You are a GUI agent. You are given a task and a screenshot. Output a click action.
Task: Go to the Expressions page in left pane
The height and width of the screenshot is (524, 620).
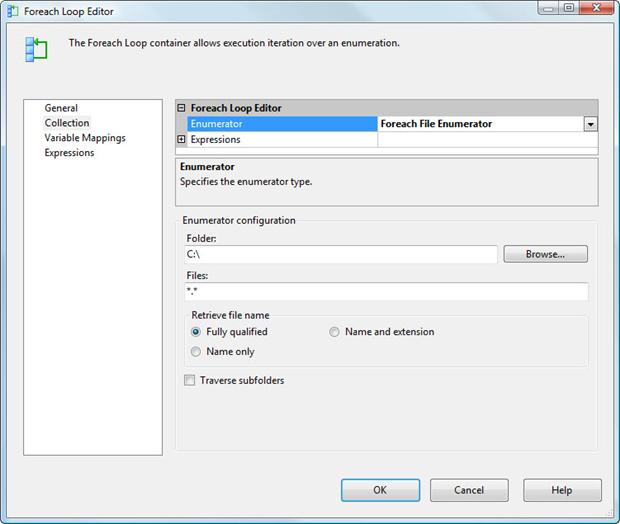69,153
